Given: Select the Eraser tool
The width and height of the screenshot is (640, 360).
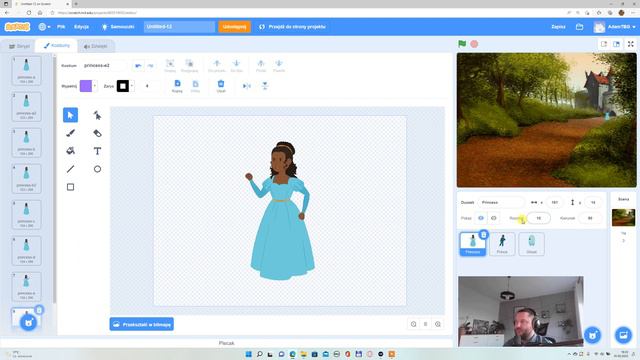Looking at the screenshot, I should click(x=97, y=133).
